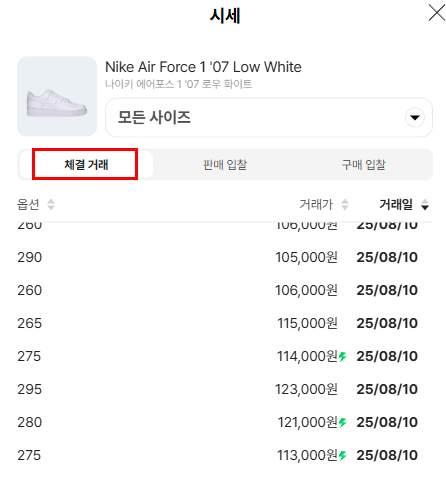Select the size 290 transaction row
Viewport: 446px width, 489px height.
pyautogui.click(x=225, y=257)
